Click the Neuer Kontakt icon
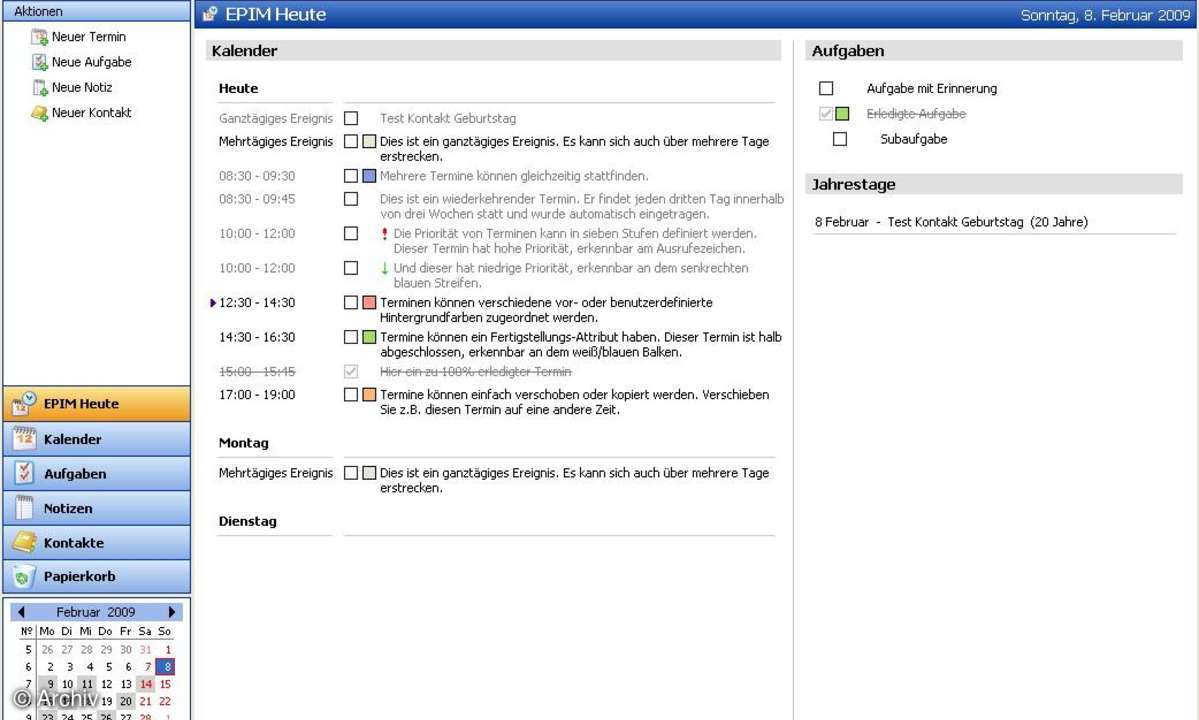The image size is (1199, 720). [39, 113]
